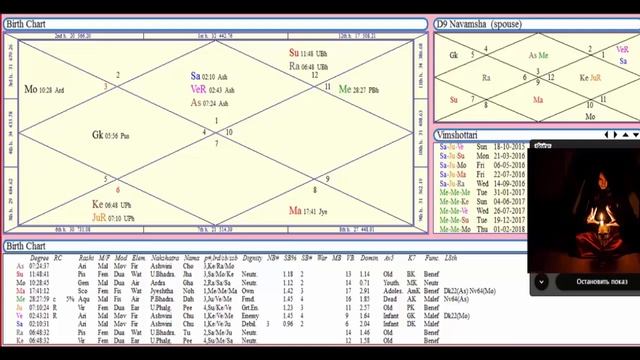Image resolution: width=640 pixels, height=360 pixels.
Task: Select the Vimshottari panel header
Action: coord(537,135)
